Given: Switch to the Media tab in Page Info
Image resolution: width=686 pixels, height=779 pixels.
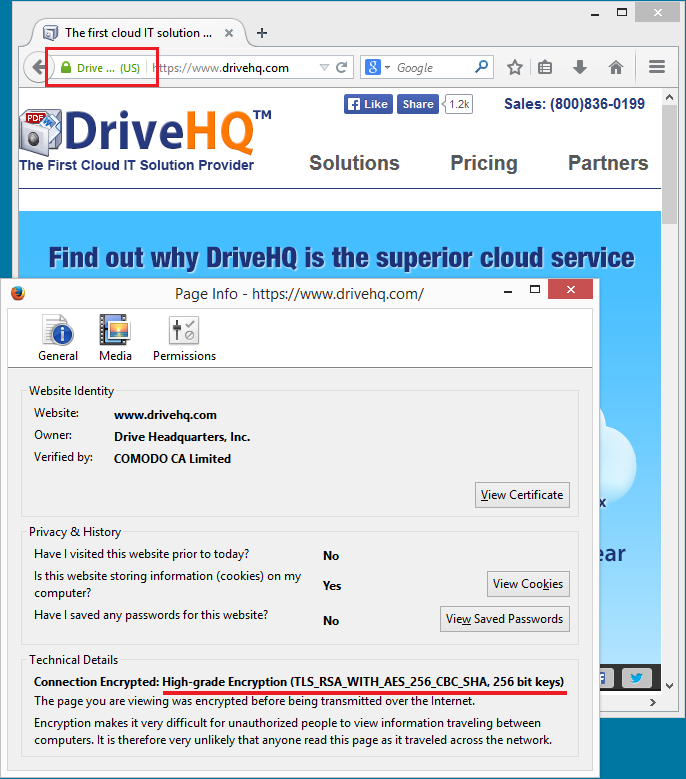Looking at the screenshot, I should click(115, 338).
